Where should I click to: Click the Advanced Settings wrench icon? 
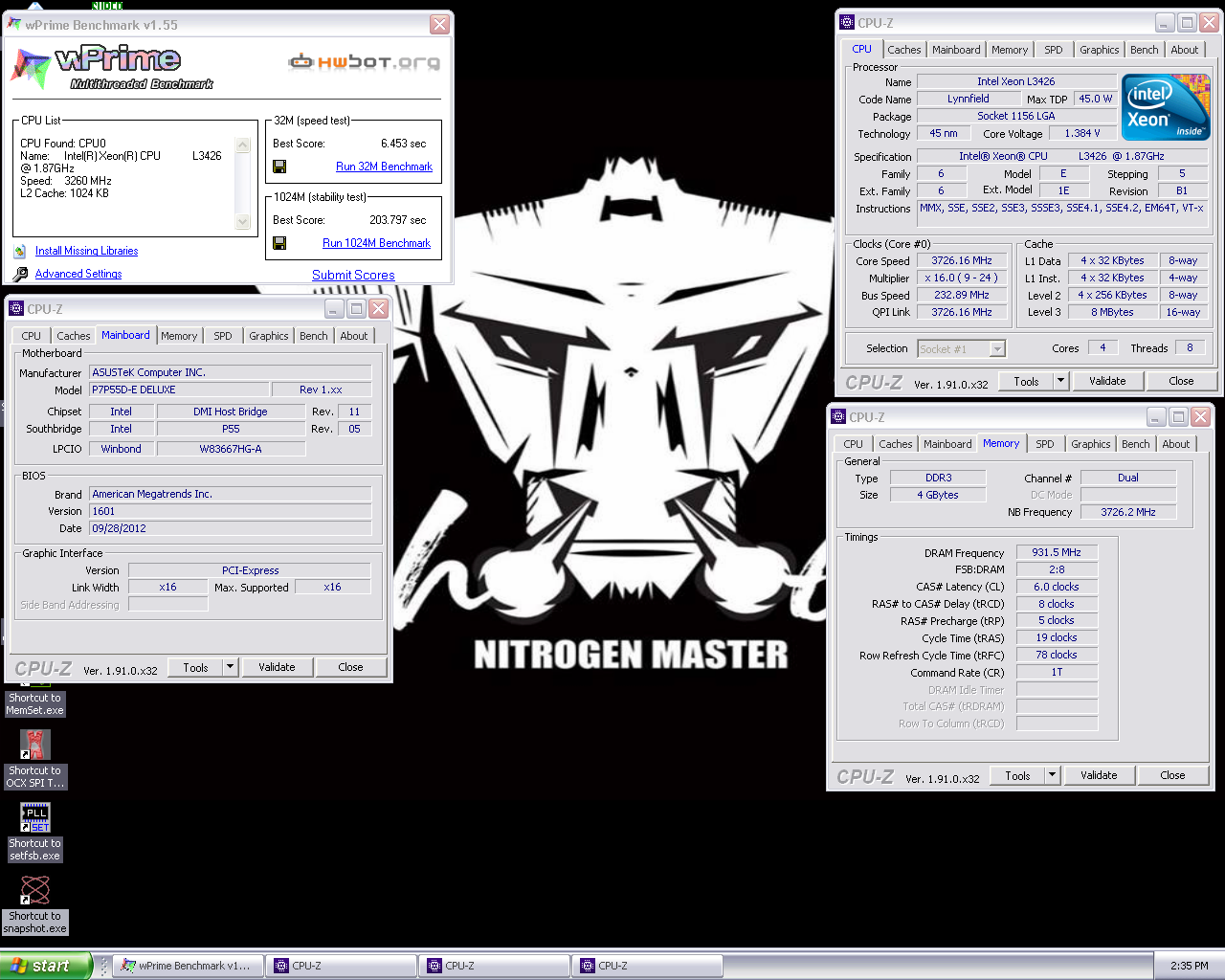(x=20, y=274)
